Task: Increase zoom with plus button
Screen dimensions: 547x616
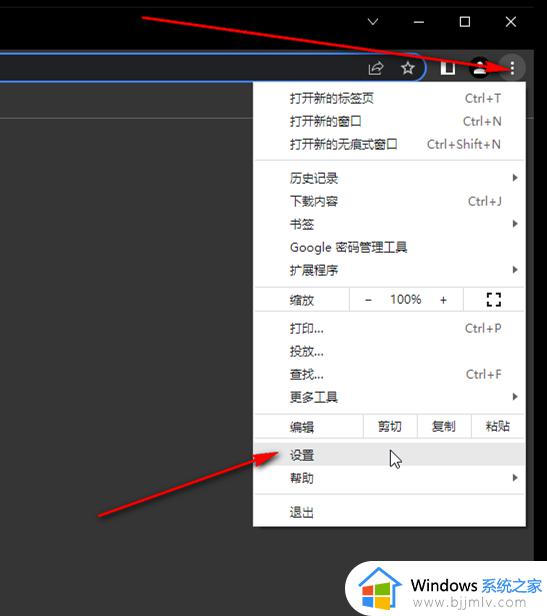Action: [x=443, y=300]
